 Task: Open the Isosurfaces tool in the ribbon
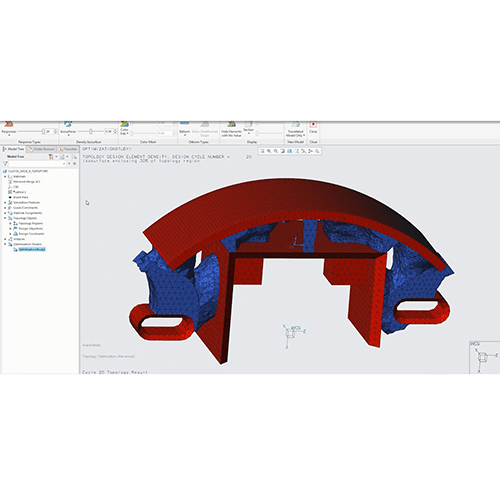[x=68, y=125]
